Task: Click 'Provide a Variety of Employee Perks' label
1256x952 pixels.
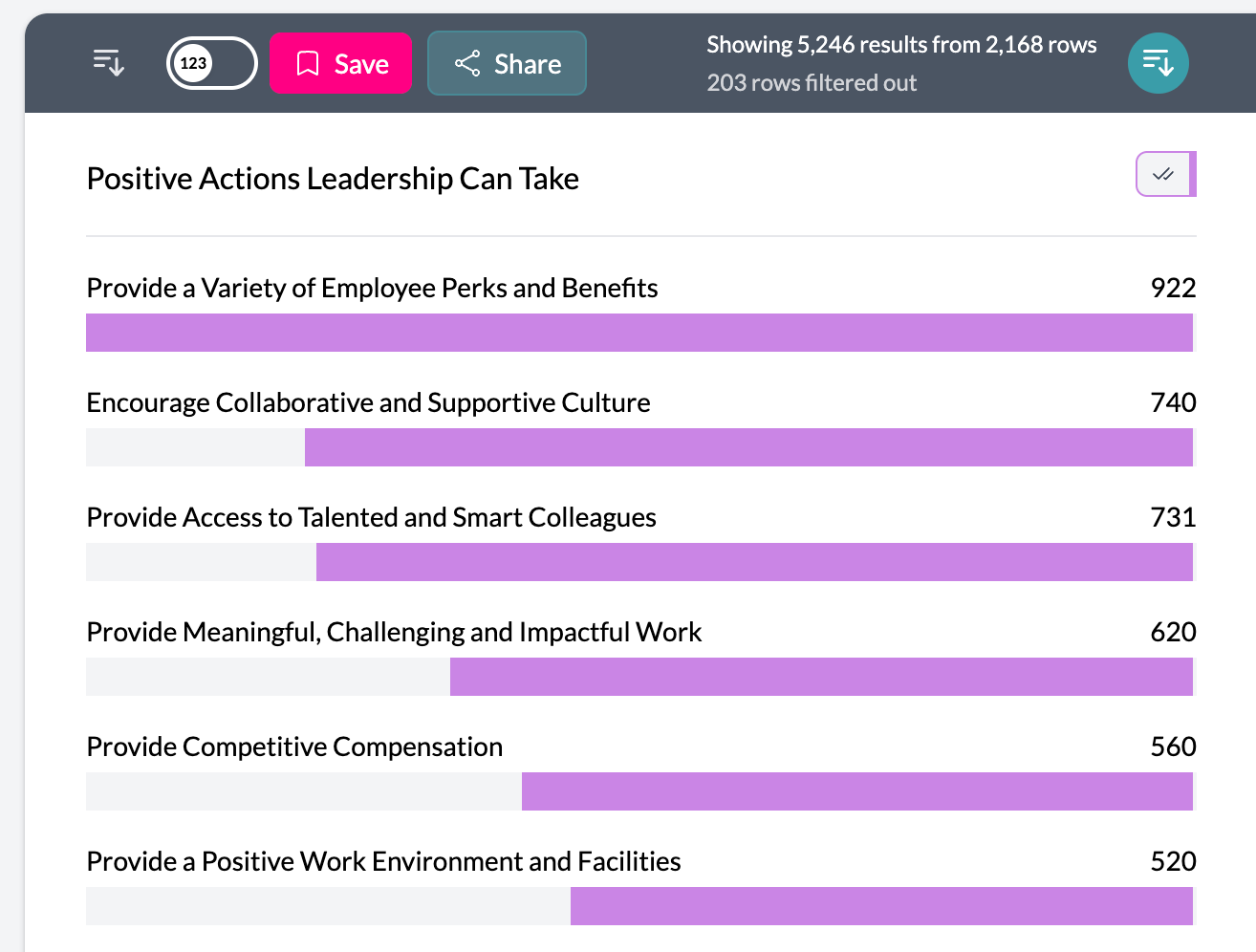Action: [x=372, y=288]
